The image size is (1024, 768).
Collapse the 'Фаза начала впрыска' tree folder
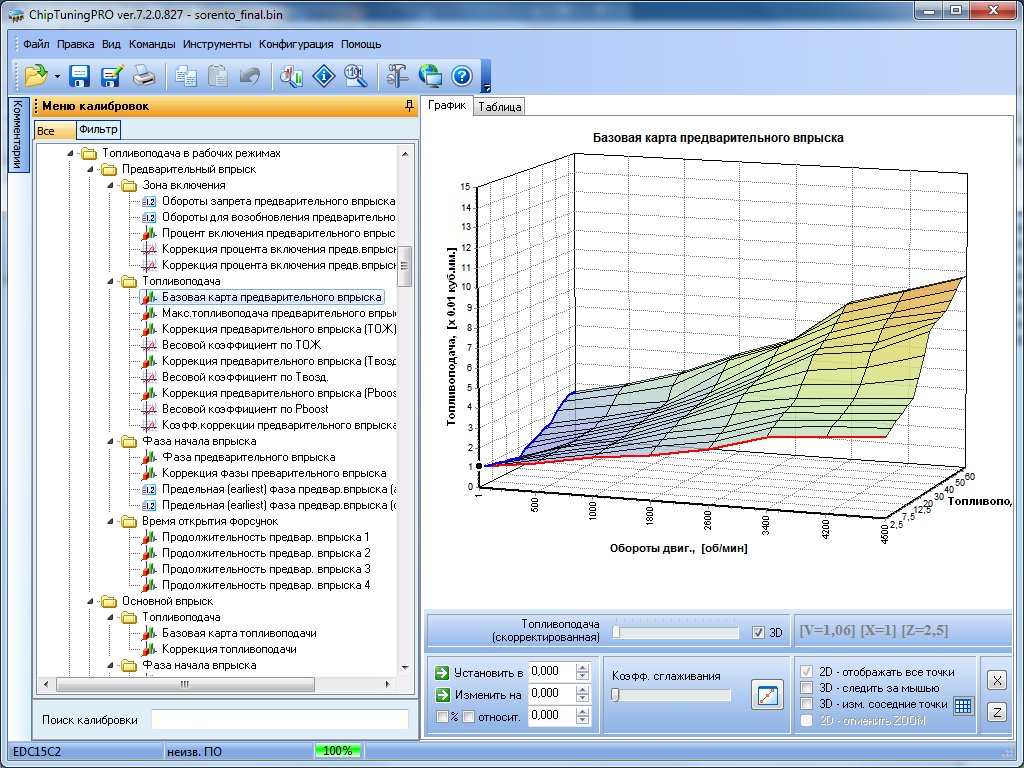pyautogui.click(x=108, y=441)
